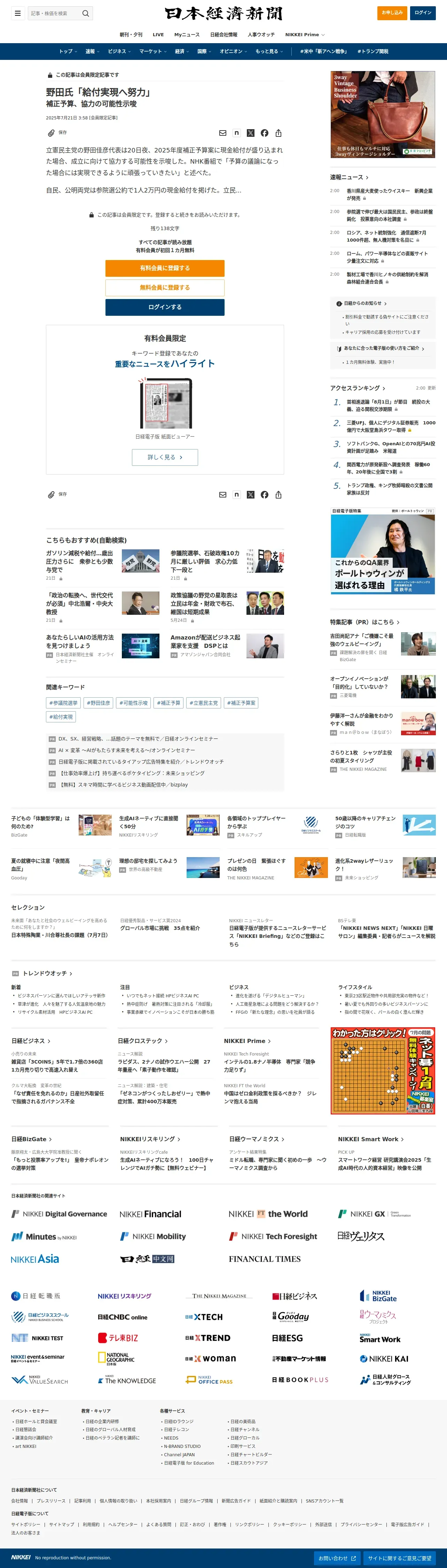The image size is (447, 1568).
Task: Click the blue ログインする button
Action: click(165, 307)
